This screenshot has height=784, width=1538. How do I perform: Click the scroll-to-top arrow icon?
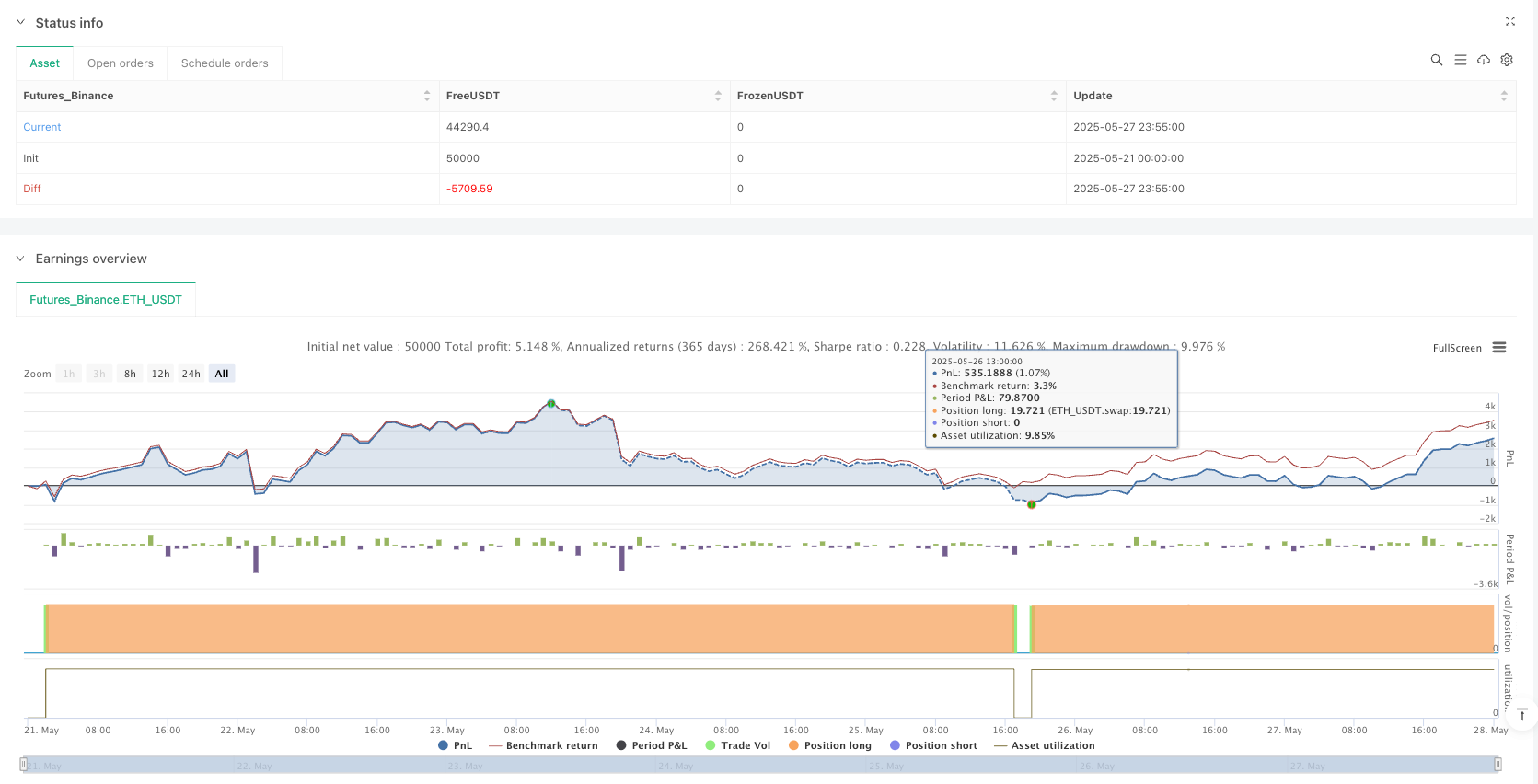click(1521, 715)
